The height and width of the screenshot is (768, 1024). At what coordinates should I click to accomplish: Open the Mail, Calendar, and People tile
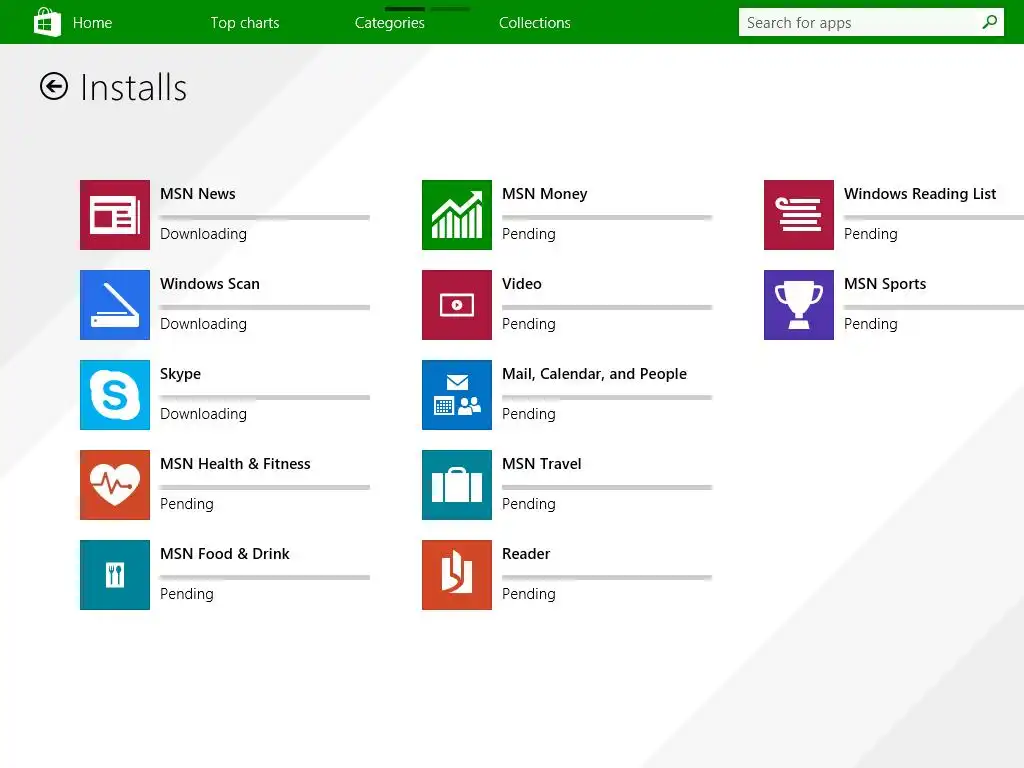click(457, 395)
